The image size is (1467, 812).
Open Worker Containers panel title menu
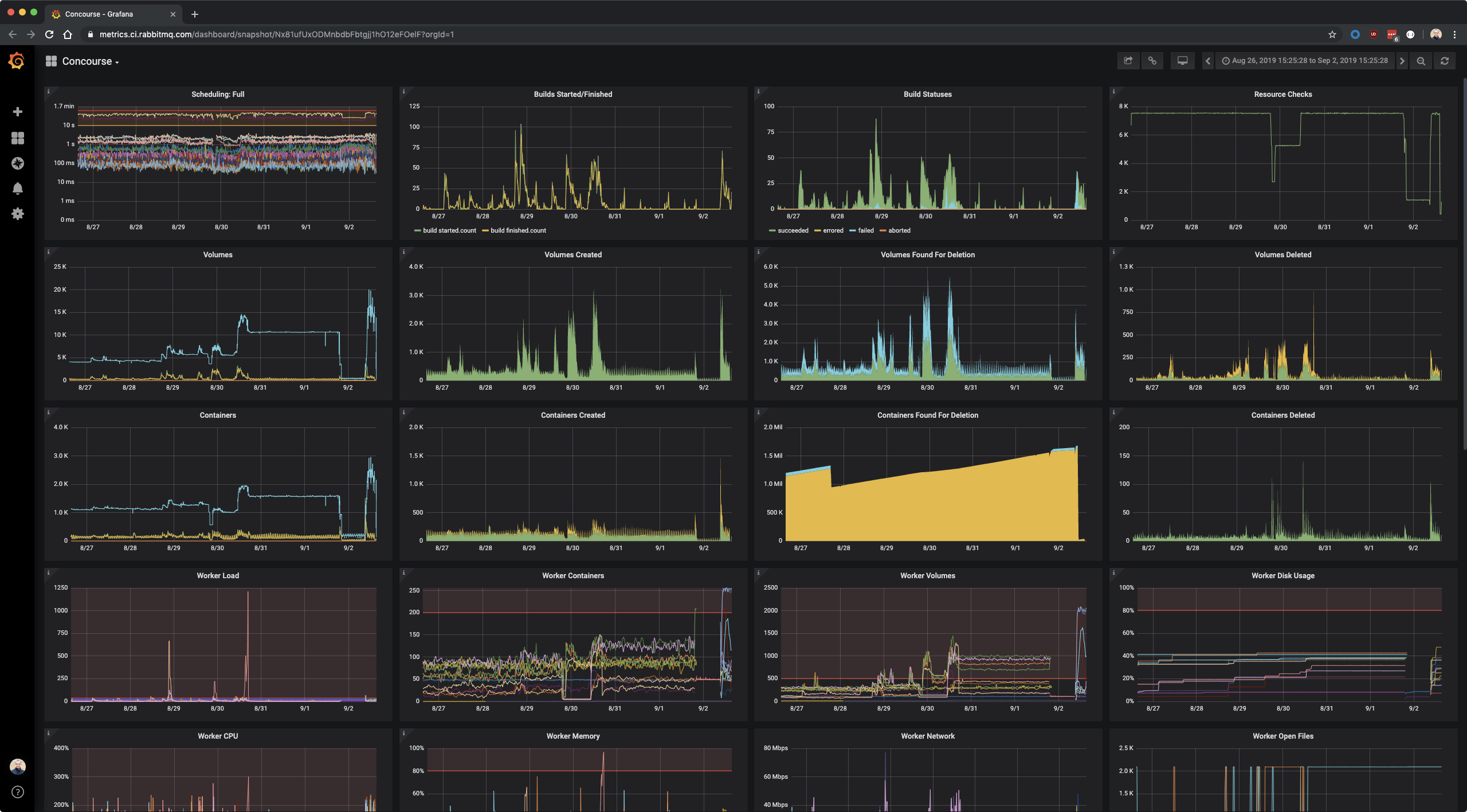pos(573,575)
